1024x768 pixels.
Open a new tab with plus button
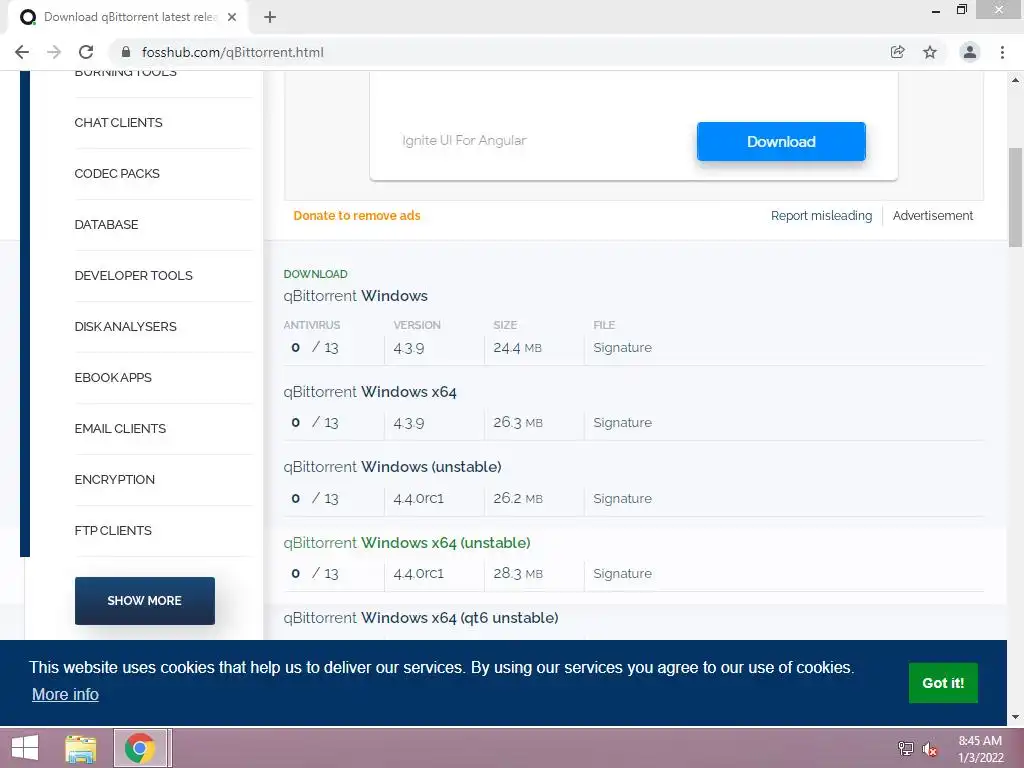pyautogui.click(x=270, y=18)
